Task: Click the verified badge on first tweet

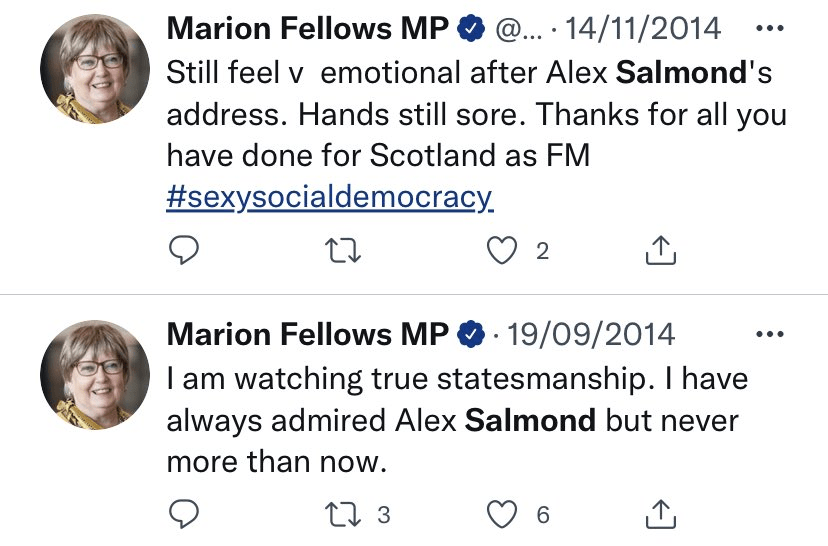Action: tap(469, 30)
